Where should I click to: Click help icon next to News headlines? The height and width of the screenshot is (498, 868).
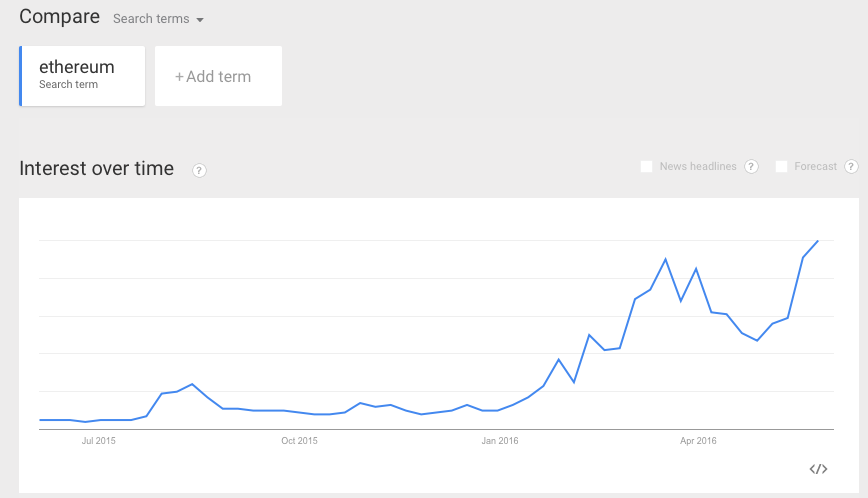(751, 167)
